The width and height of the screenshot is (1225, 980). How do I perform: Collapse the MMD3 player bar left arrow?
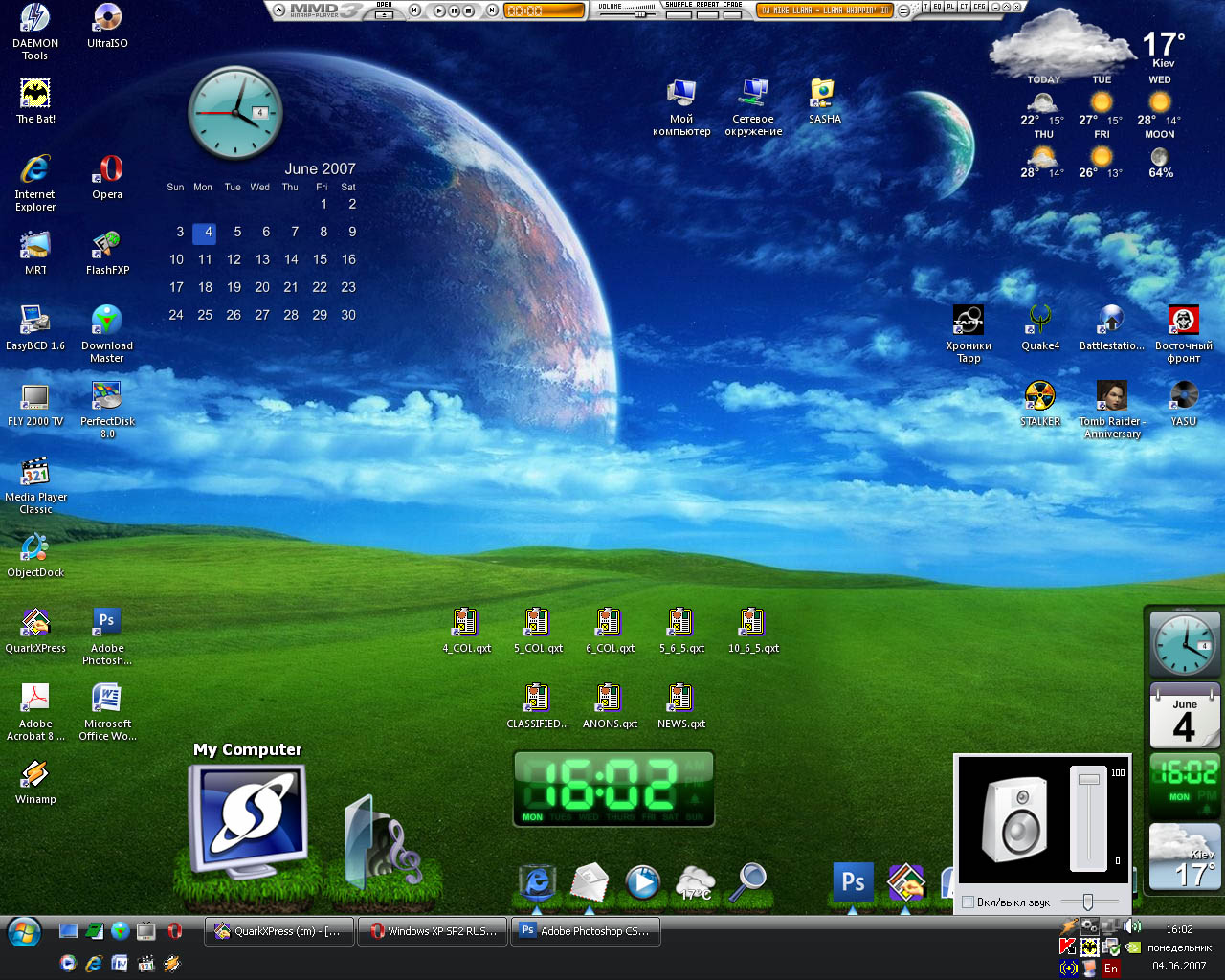(x=279, y=11)
